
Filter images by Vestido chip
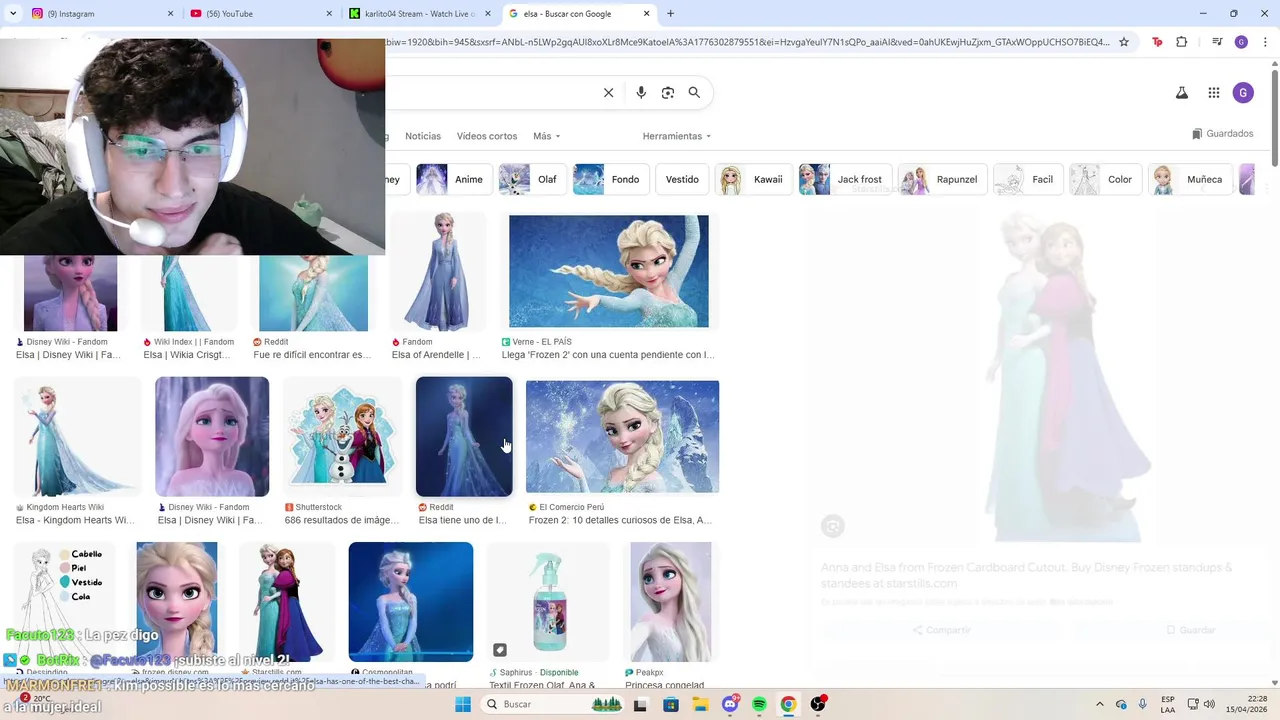[x=682, y=180]
